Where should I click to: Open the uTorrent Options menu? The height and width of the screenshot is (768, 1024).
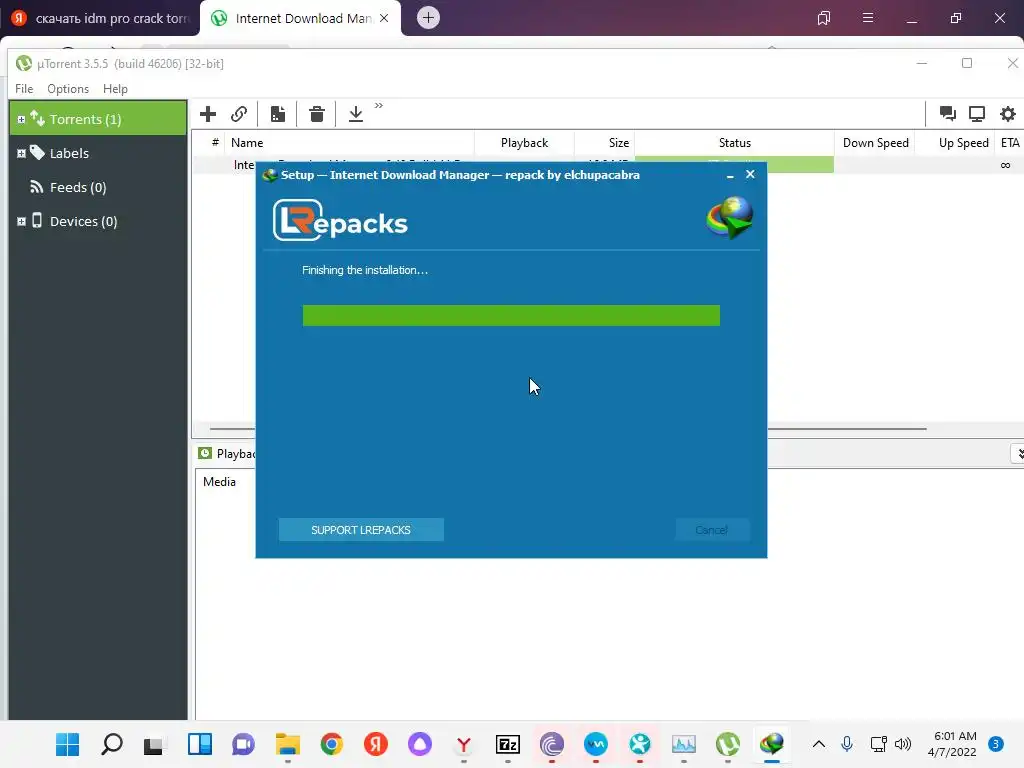point(68,89)
